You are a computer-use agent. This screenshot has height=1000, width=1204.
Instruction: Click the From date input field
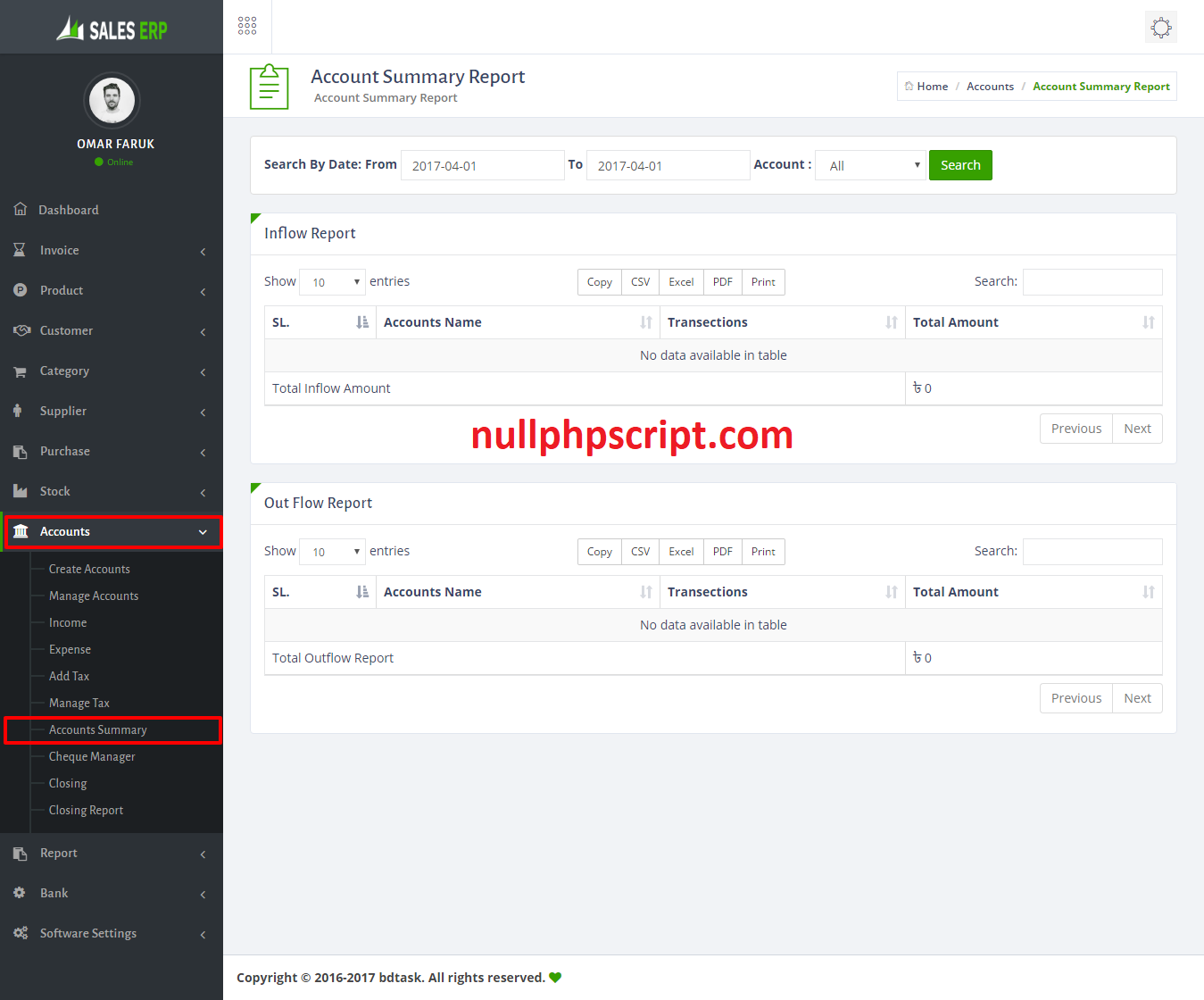(x=482, y=166)
